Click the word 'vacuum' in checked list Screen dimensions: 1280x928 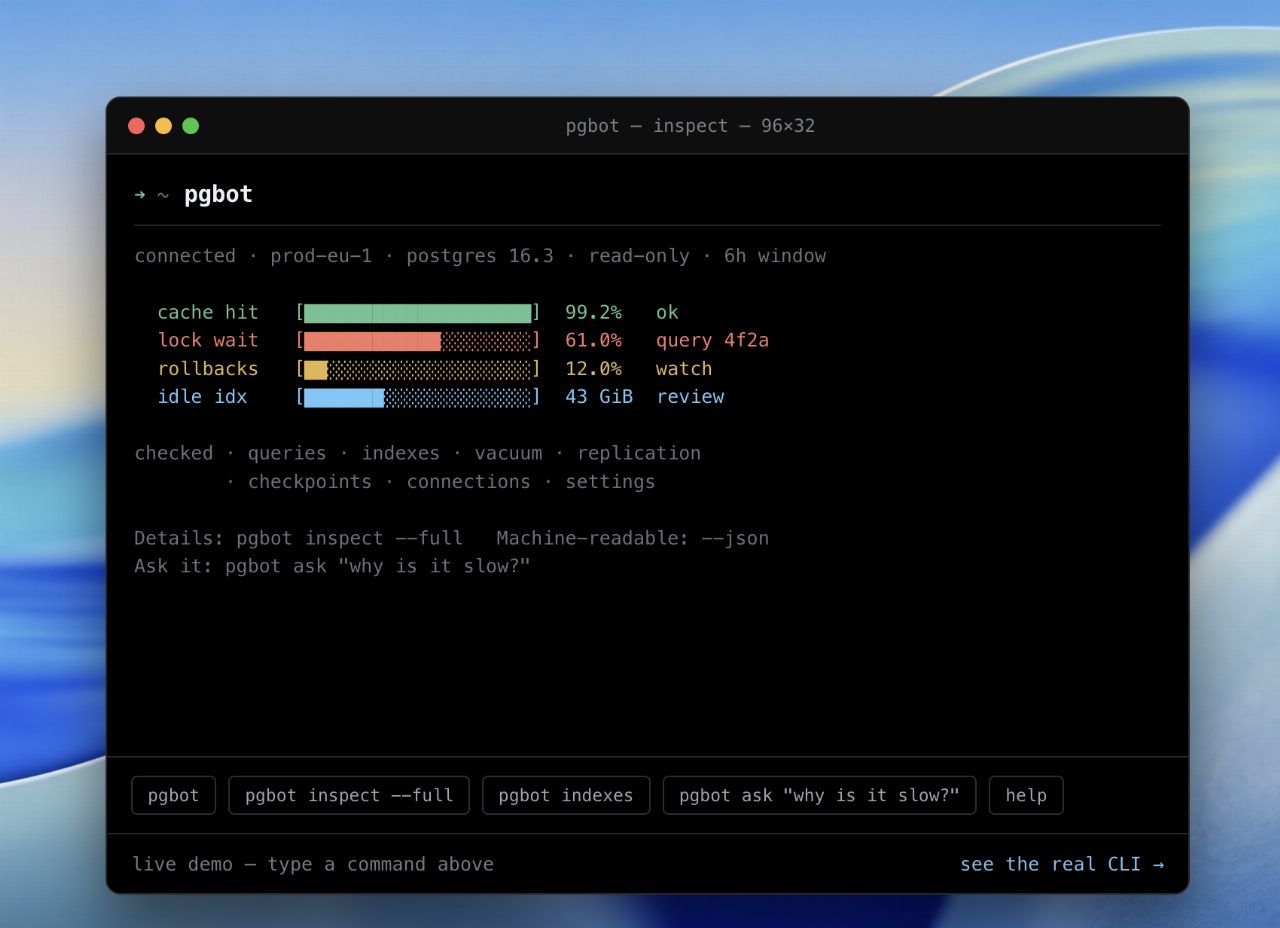click(x=508, y=453)
